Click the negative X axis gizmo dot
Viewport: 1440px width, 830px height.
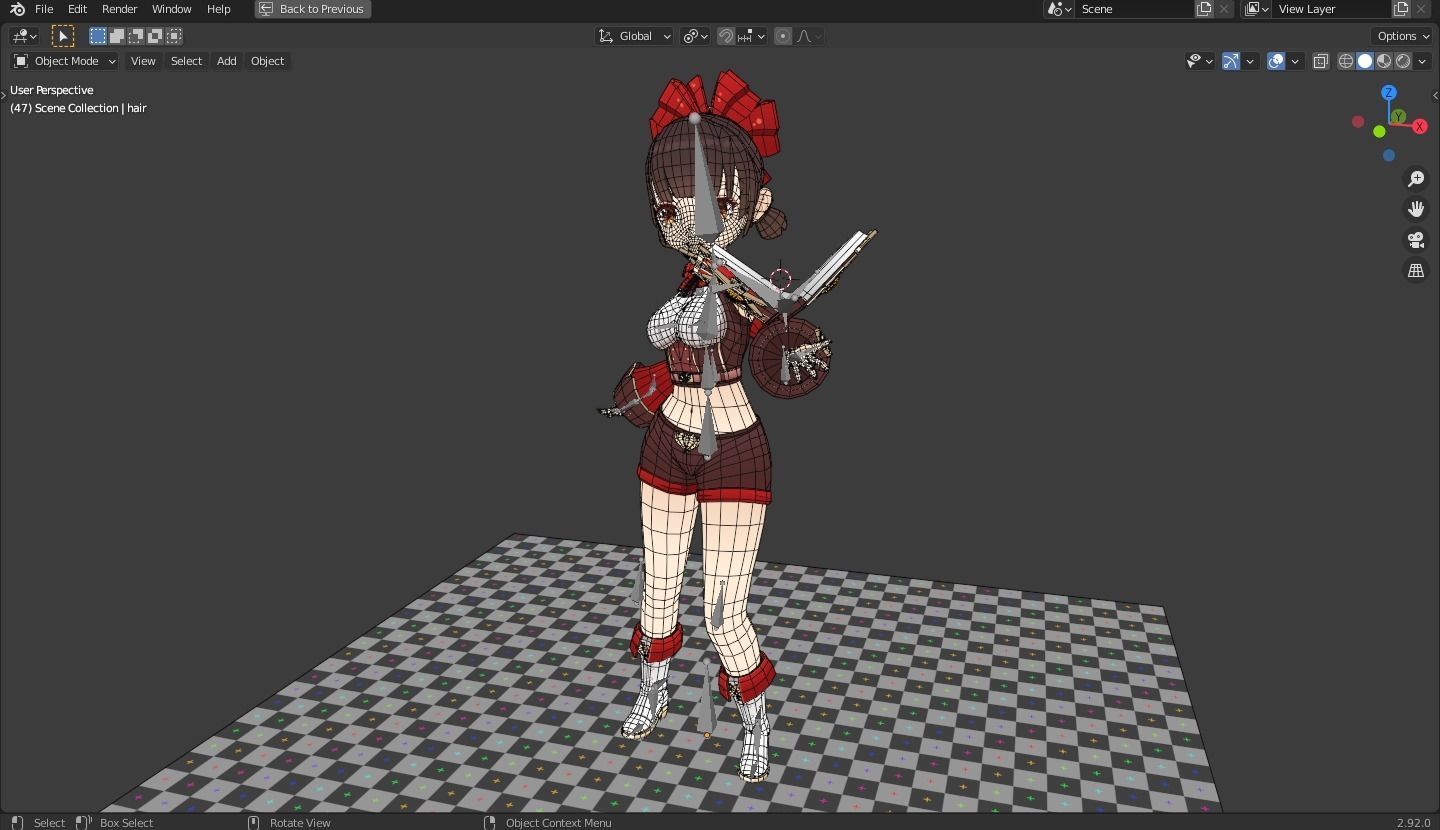[1357, 122]
